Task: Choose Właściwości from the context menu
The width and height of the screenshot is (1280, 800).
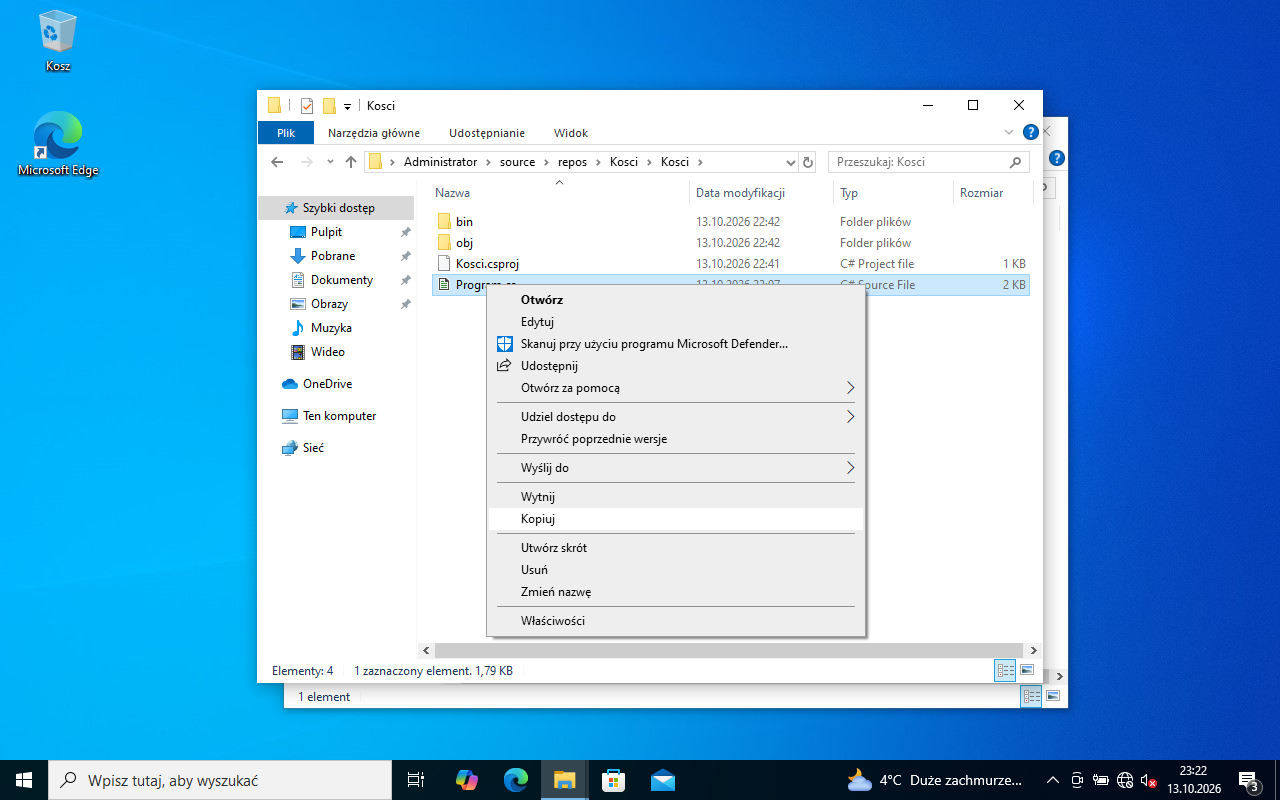Action: (675, 621)
